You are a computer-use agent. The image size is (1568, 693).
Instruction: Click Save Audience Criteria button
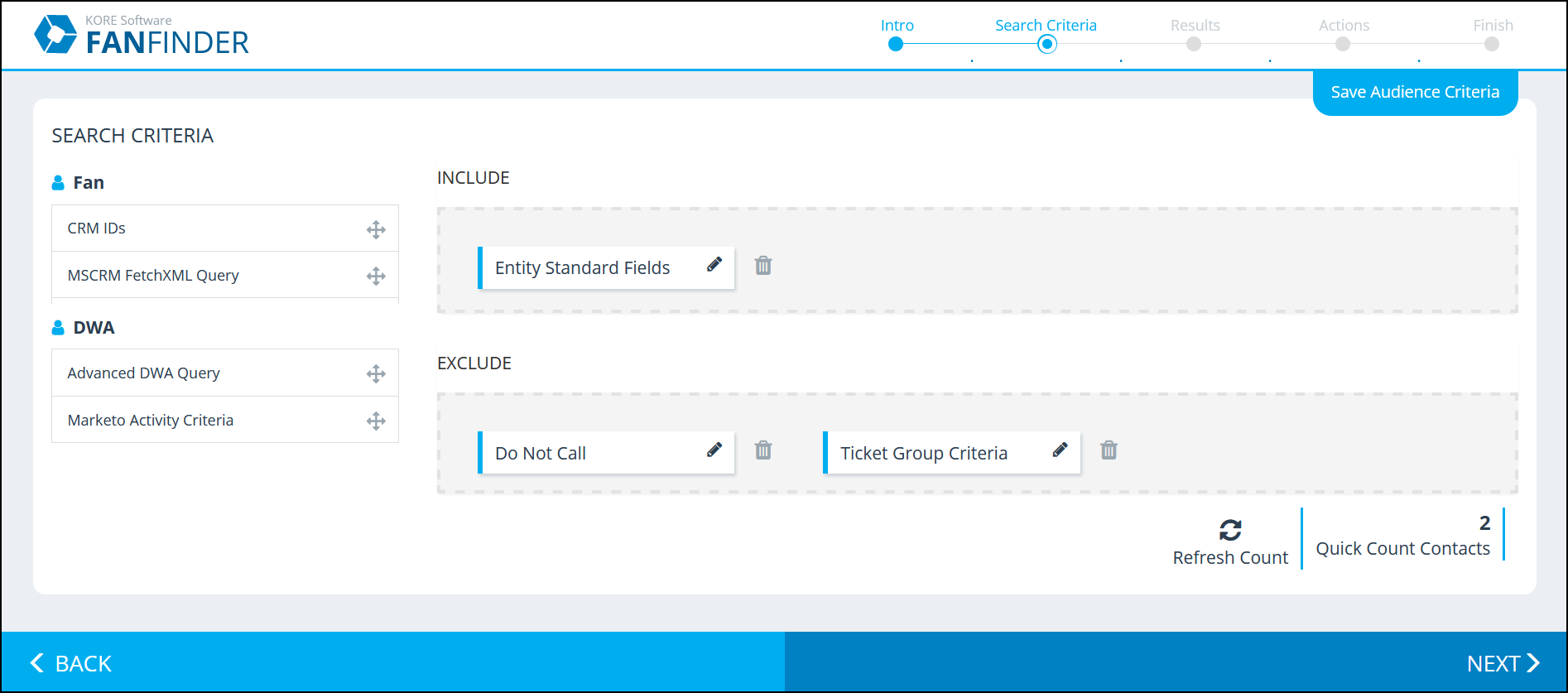[x=1415, y=92]
